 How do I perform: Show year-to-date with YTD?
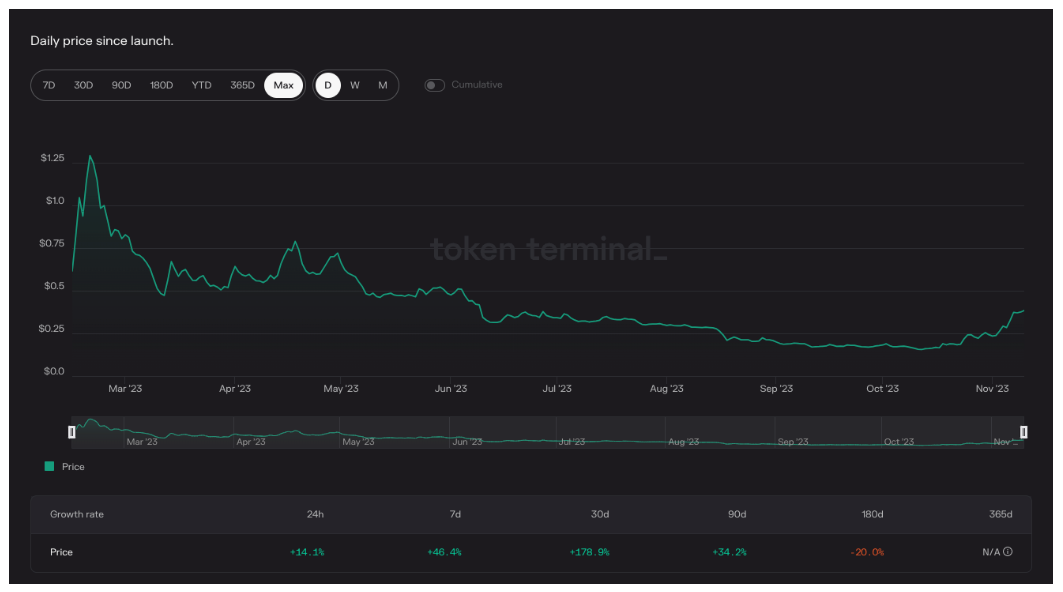coord(202,85)
